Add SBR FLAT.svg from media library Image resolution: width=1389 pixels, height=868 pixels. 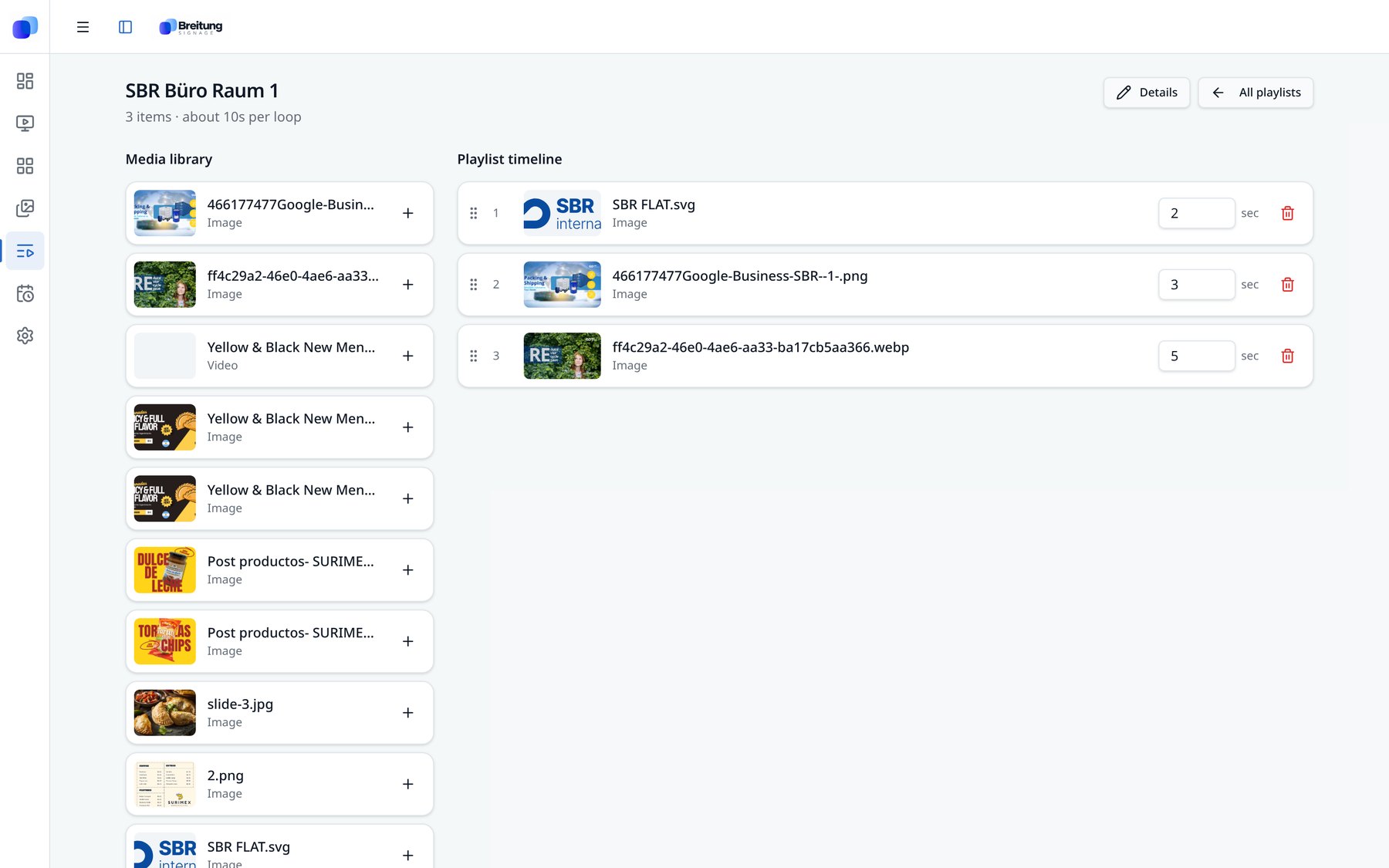coord(408,855)
